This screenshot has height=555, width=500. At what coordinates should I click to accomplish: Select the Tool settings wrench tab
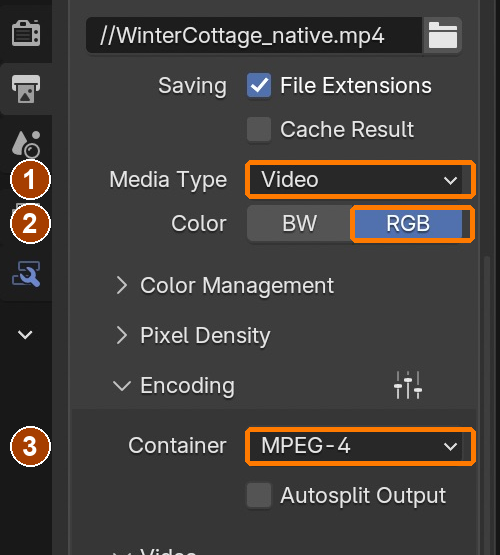(26, 274)
